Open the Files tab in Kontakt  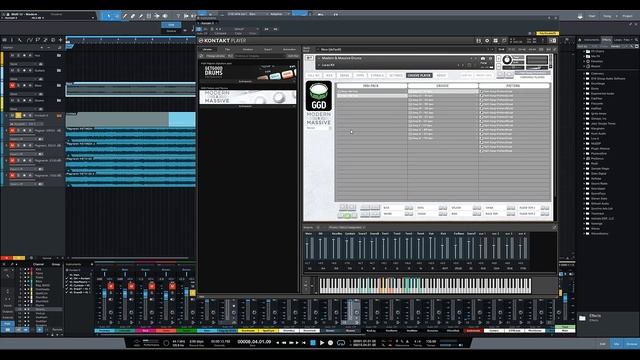[227, 49]
